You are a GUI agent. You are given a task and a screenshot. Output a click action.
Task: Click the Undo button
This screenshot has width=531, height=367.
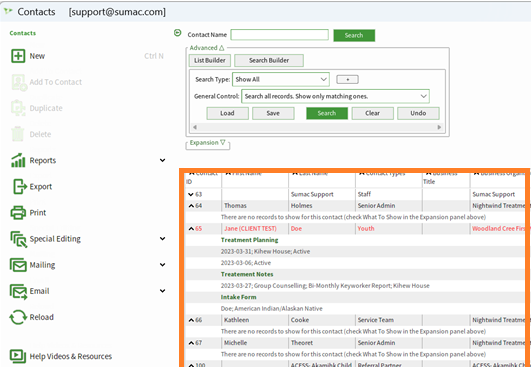pos(418,113)
